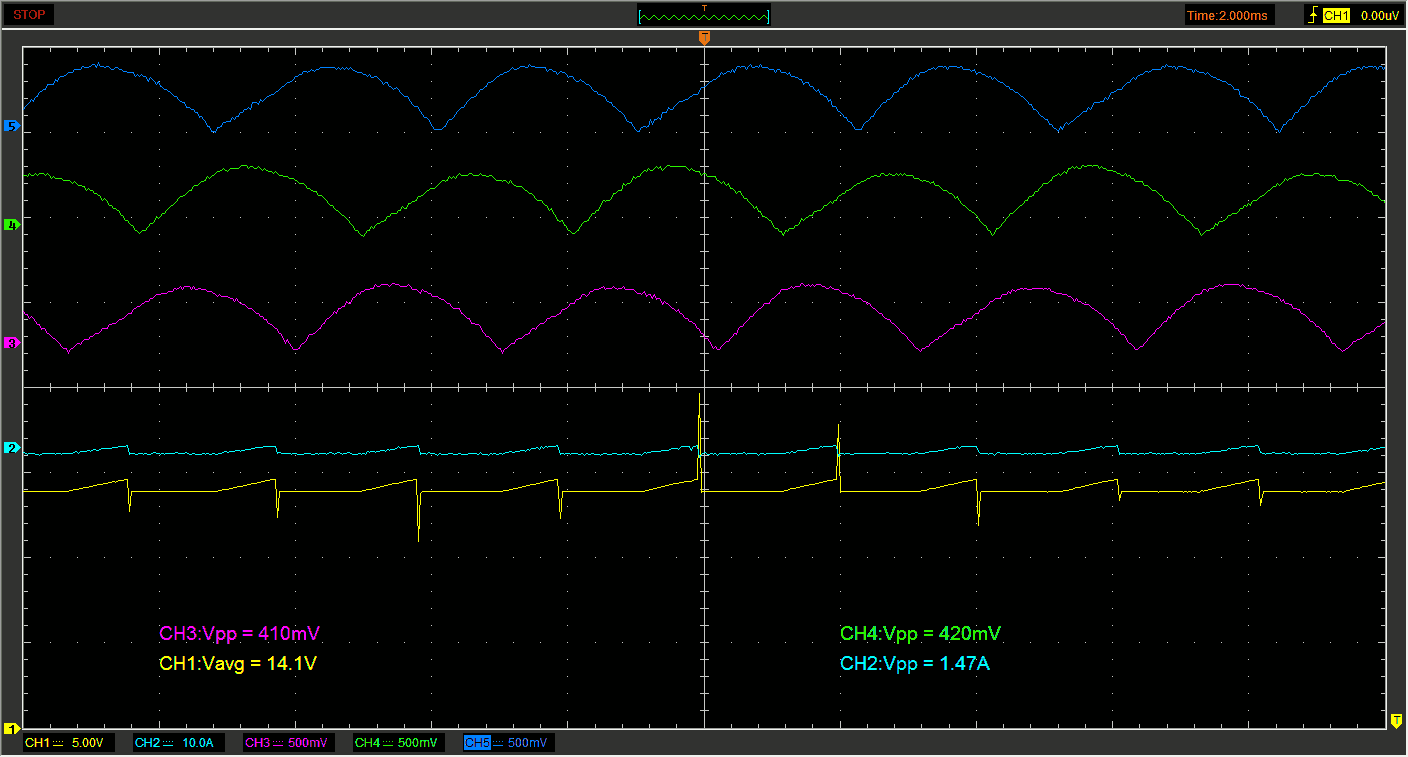Select the yellow channel 1 ground marker

12,728
